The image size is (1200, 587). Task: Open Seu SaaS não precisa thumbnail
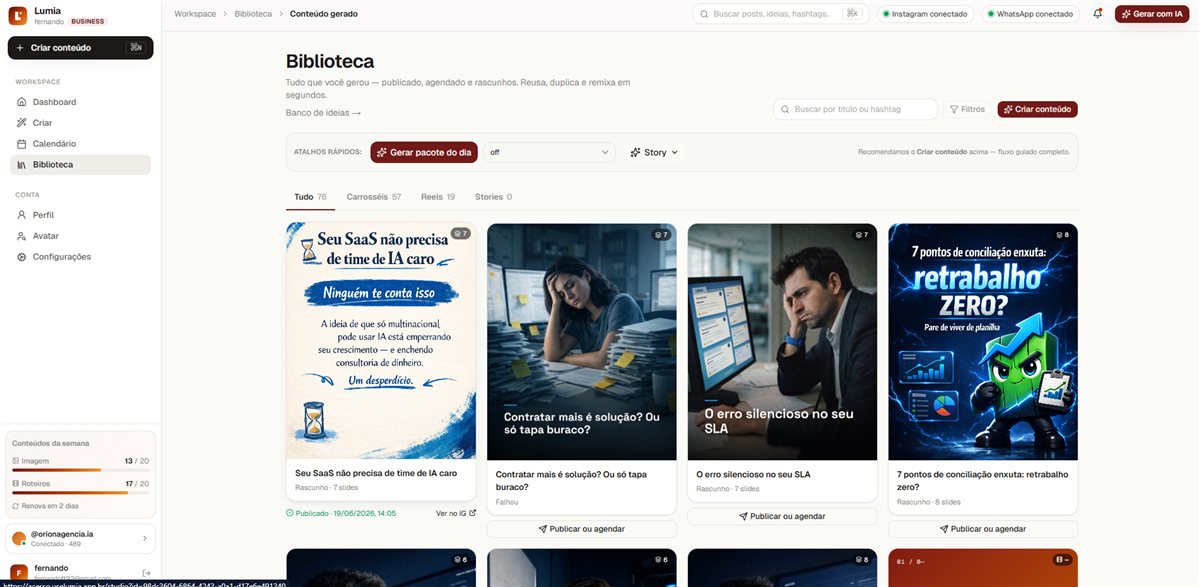tap(381, 341)
